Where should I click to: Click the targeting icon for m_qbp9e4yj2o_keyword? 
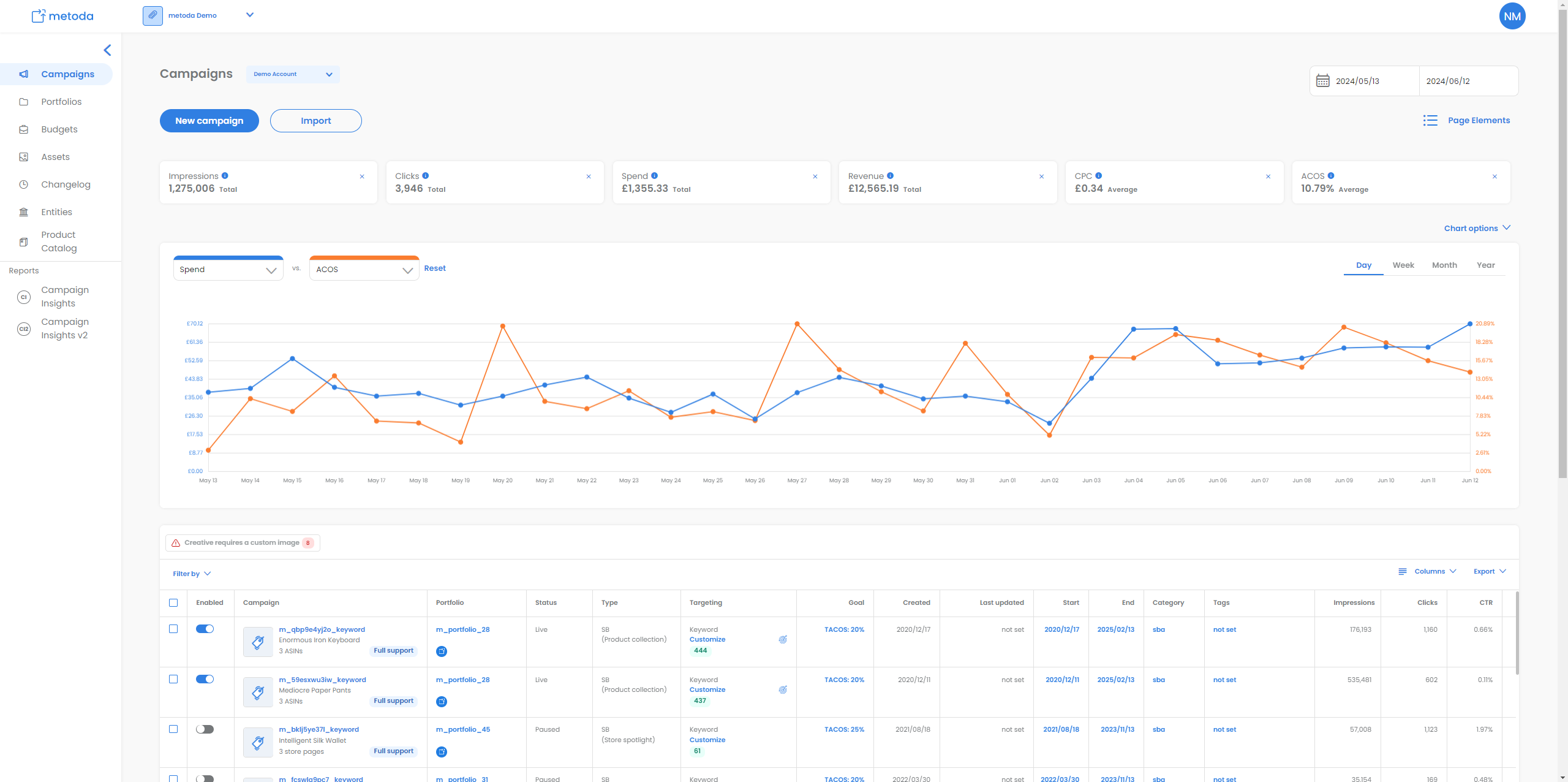[783, 639]
